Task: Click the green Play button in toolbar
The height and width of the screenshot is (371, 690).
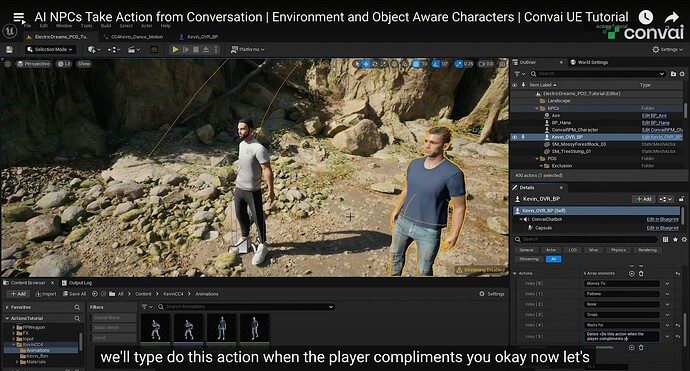Action: [175, 50]
